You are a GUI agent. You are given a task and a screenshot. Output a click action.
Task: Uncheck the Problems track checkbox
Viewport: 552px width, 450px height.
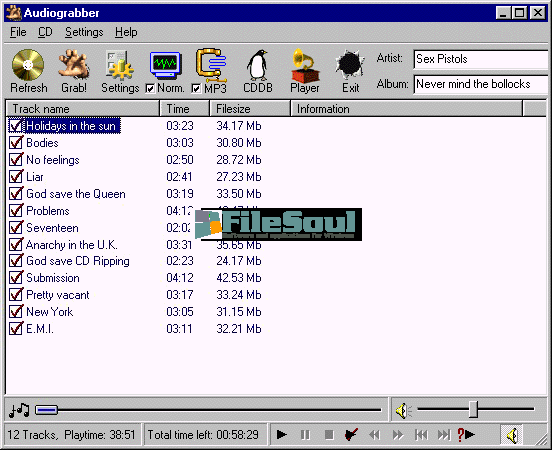16,211
